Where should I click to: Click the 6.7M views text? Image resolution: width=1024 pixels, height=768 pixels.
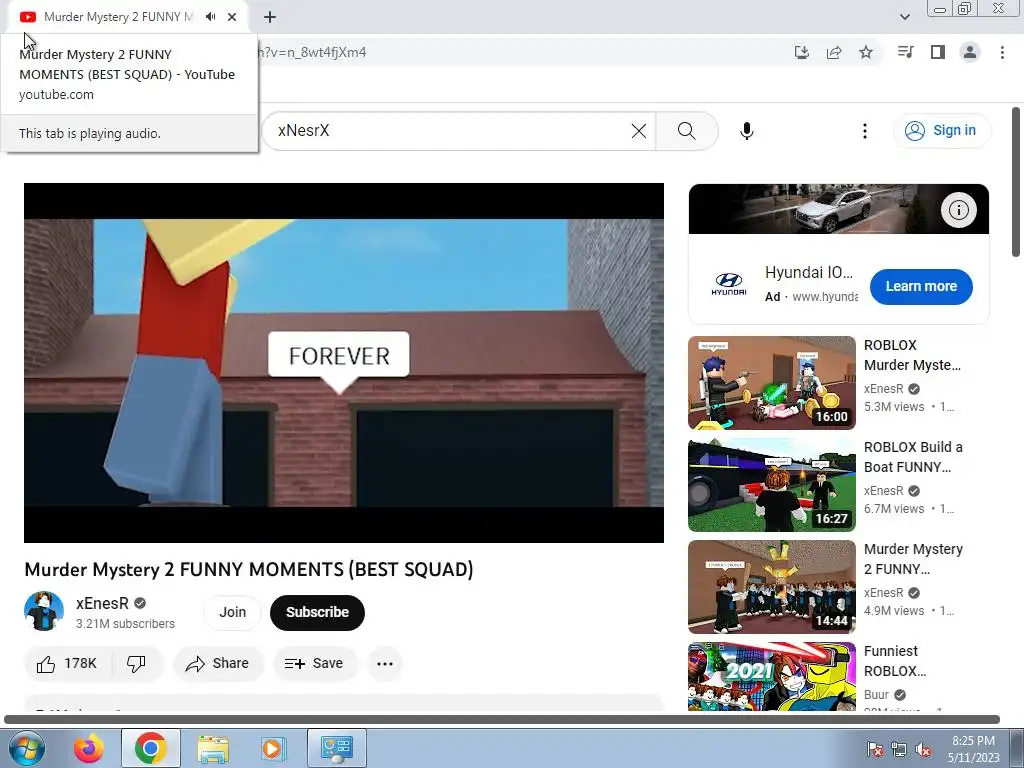pyautogui.click(x=893, y=509)
